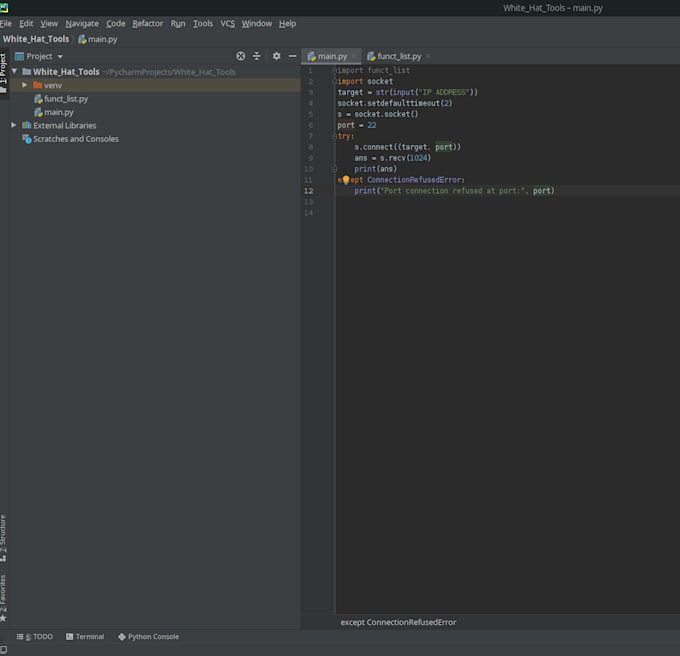
Task: Click 'print(ans)' code line
Action: pos(376,169)
